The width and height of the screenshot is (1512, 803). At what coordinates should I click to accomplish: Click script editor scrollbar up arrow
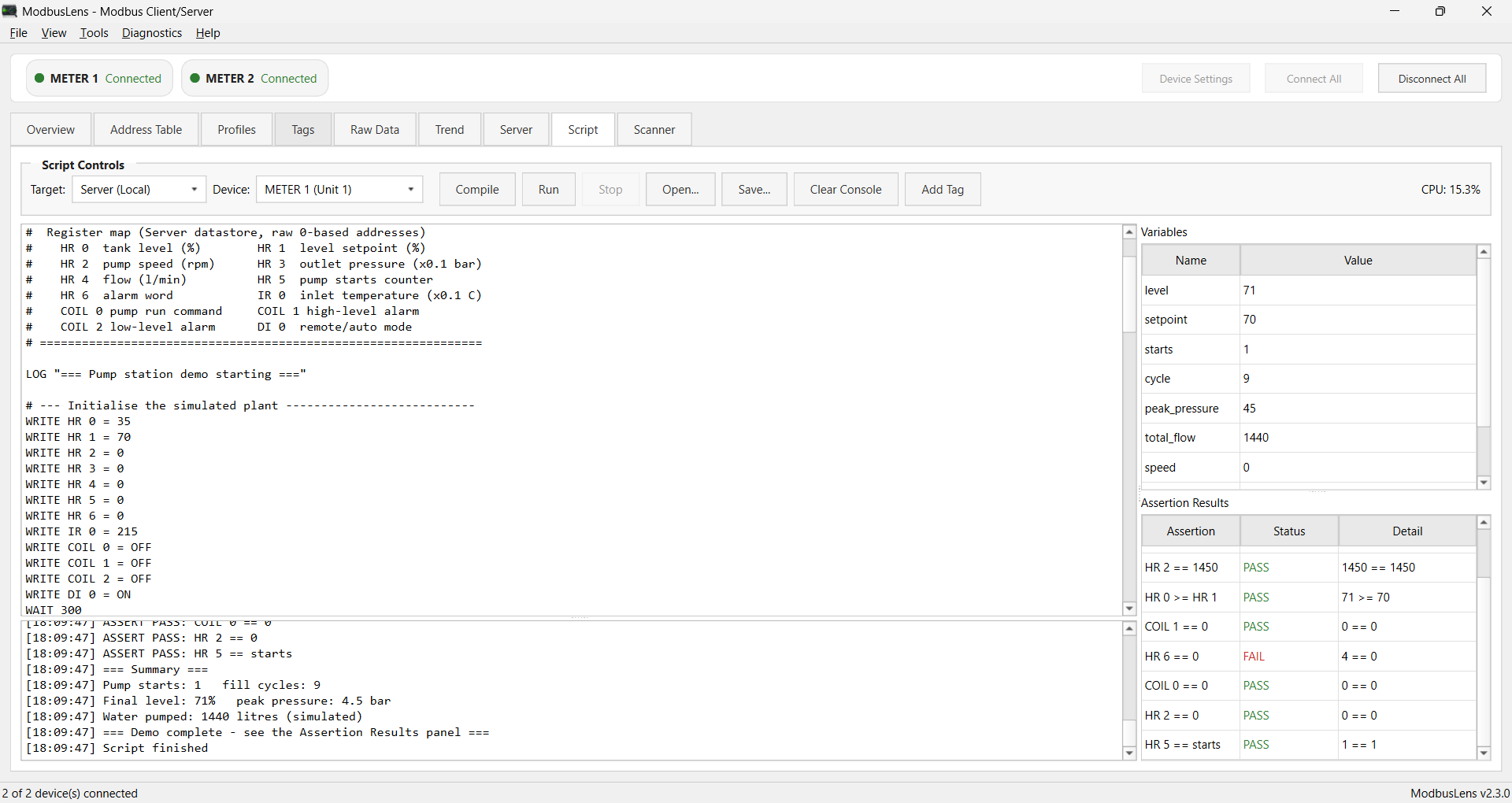tap(1129, 232)
